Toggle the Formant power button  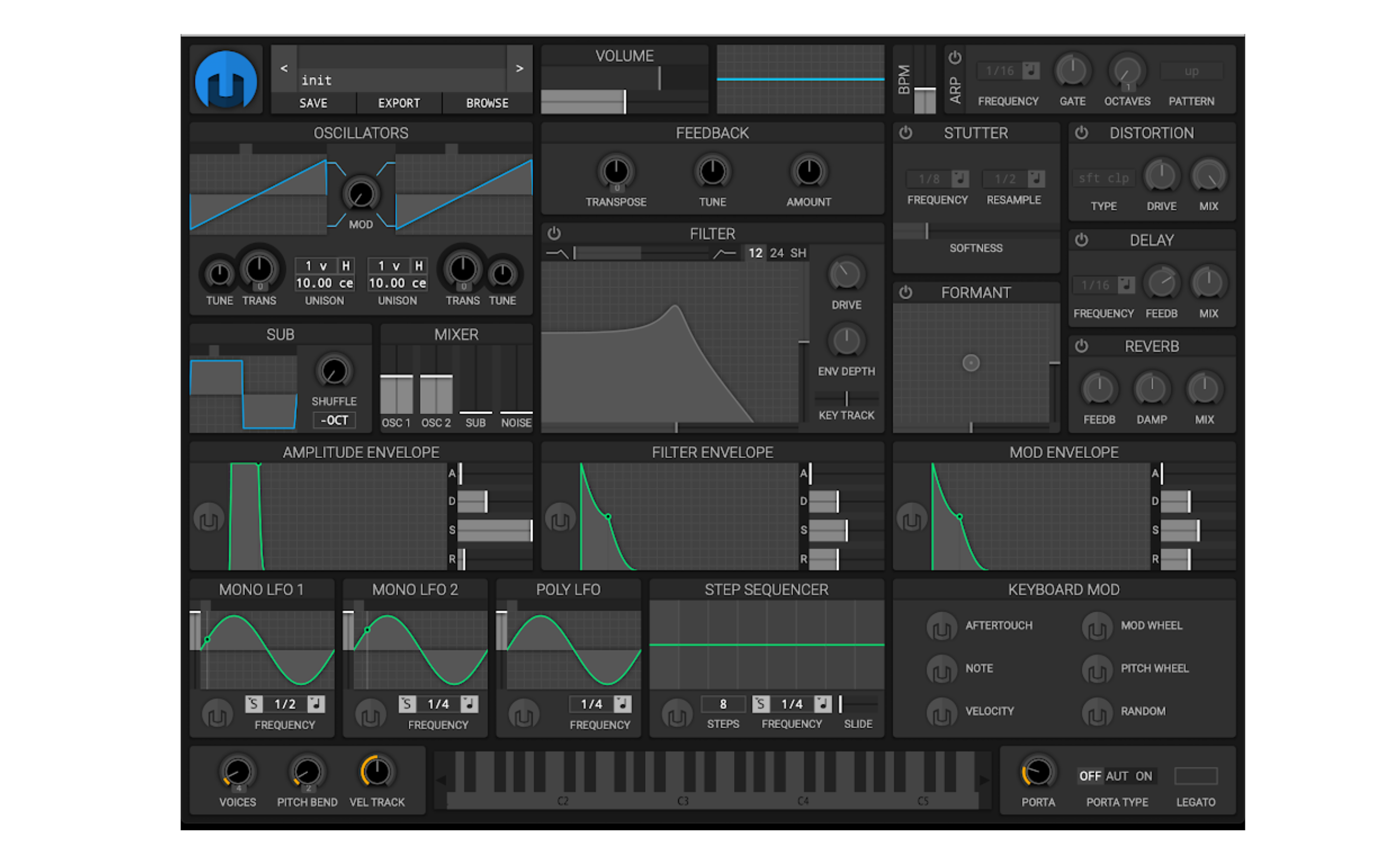(905, 292)
